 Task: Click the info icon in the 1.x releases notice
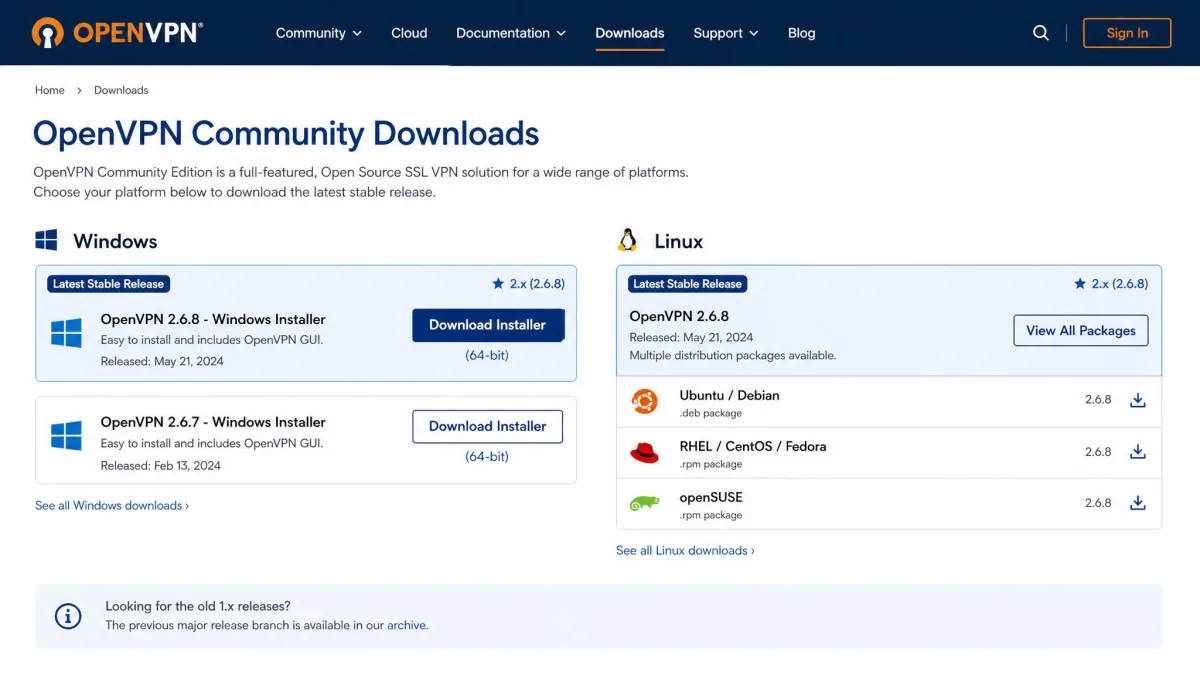(68, 615)
